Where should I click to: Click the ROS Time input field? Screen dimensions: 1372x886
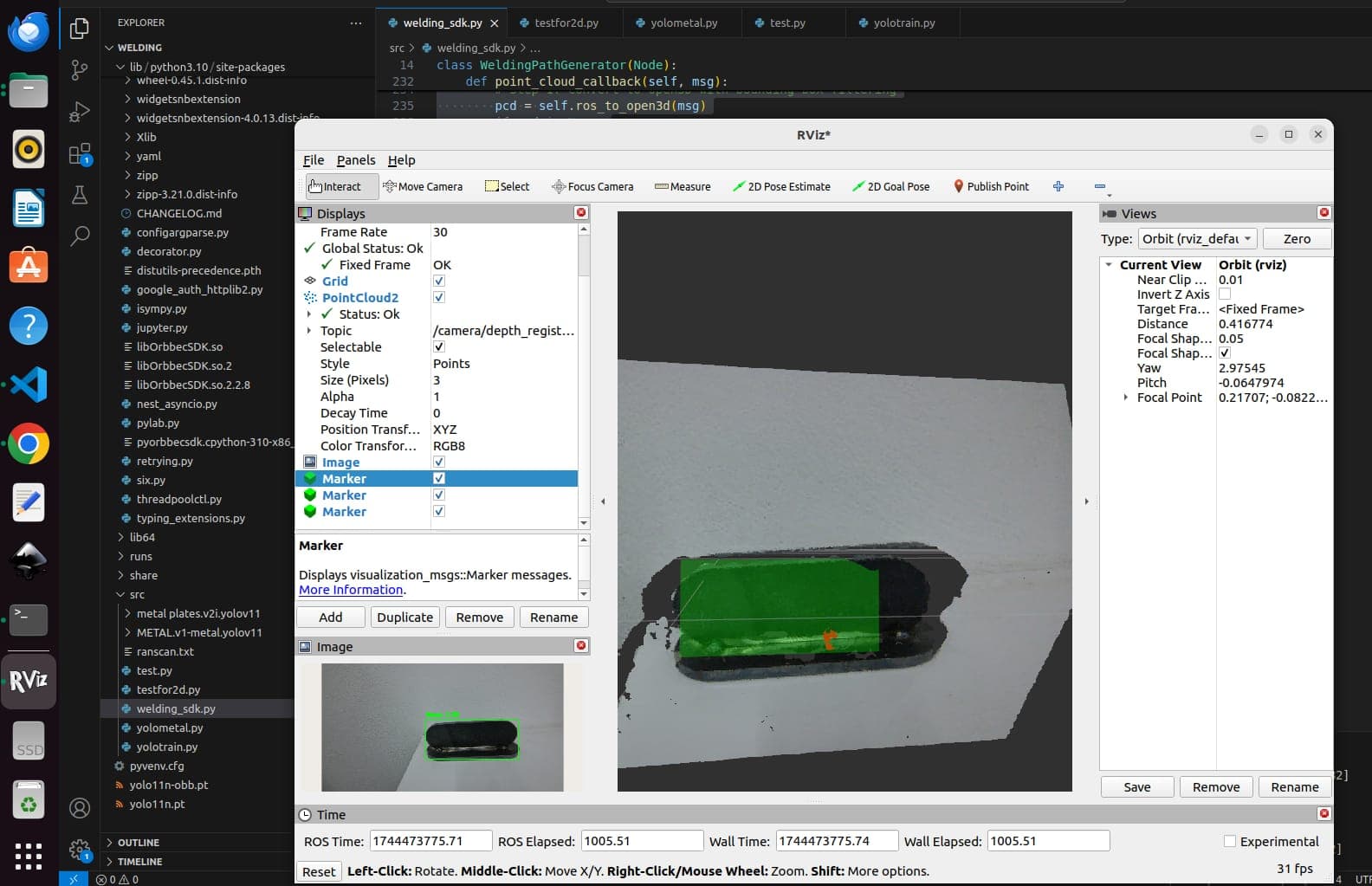tap(430, 841)
